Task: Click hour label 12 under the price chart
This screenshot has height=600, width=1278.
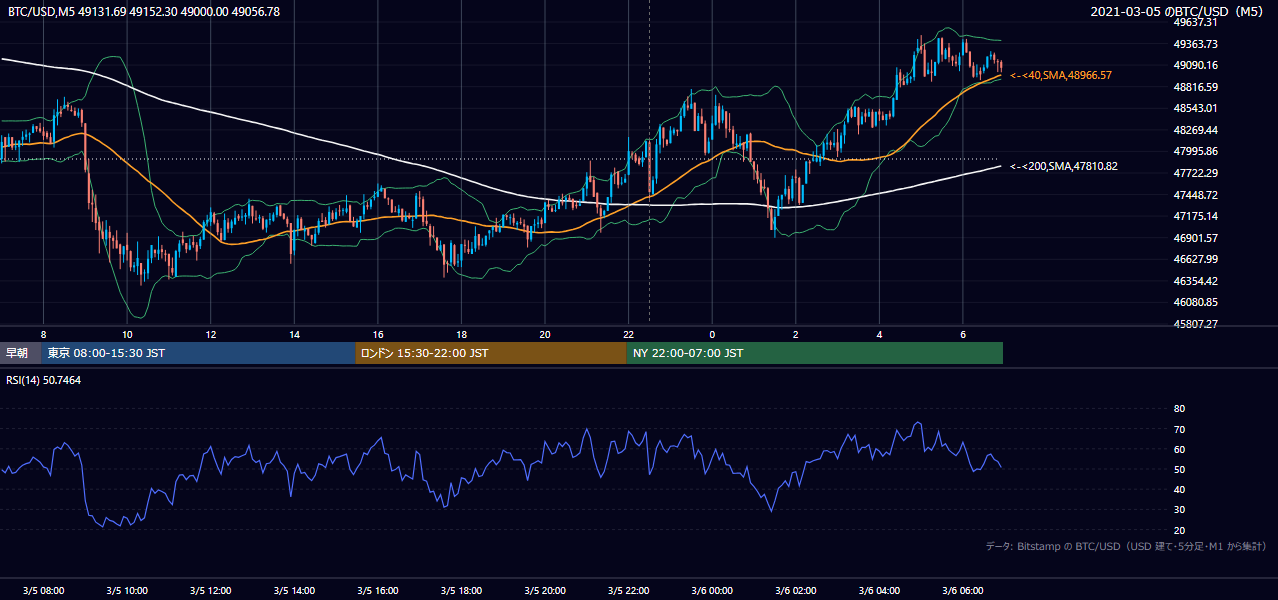Action: click(x=211, y=334)
